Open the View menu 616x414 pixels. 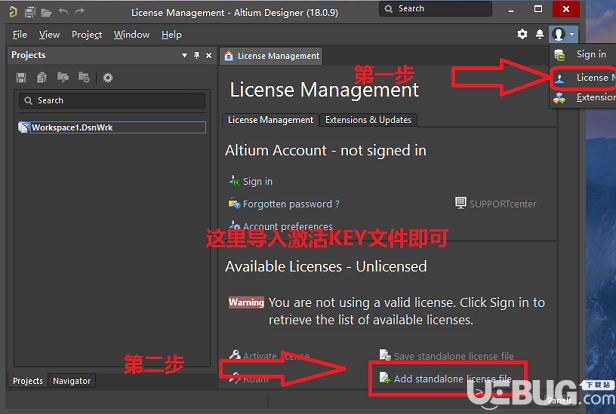[49, 35]
